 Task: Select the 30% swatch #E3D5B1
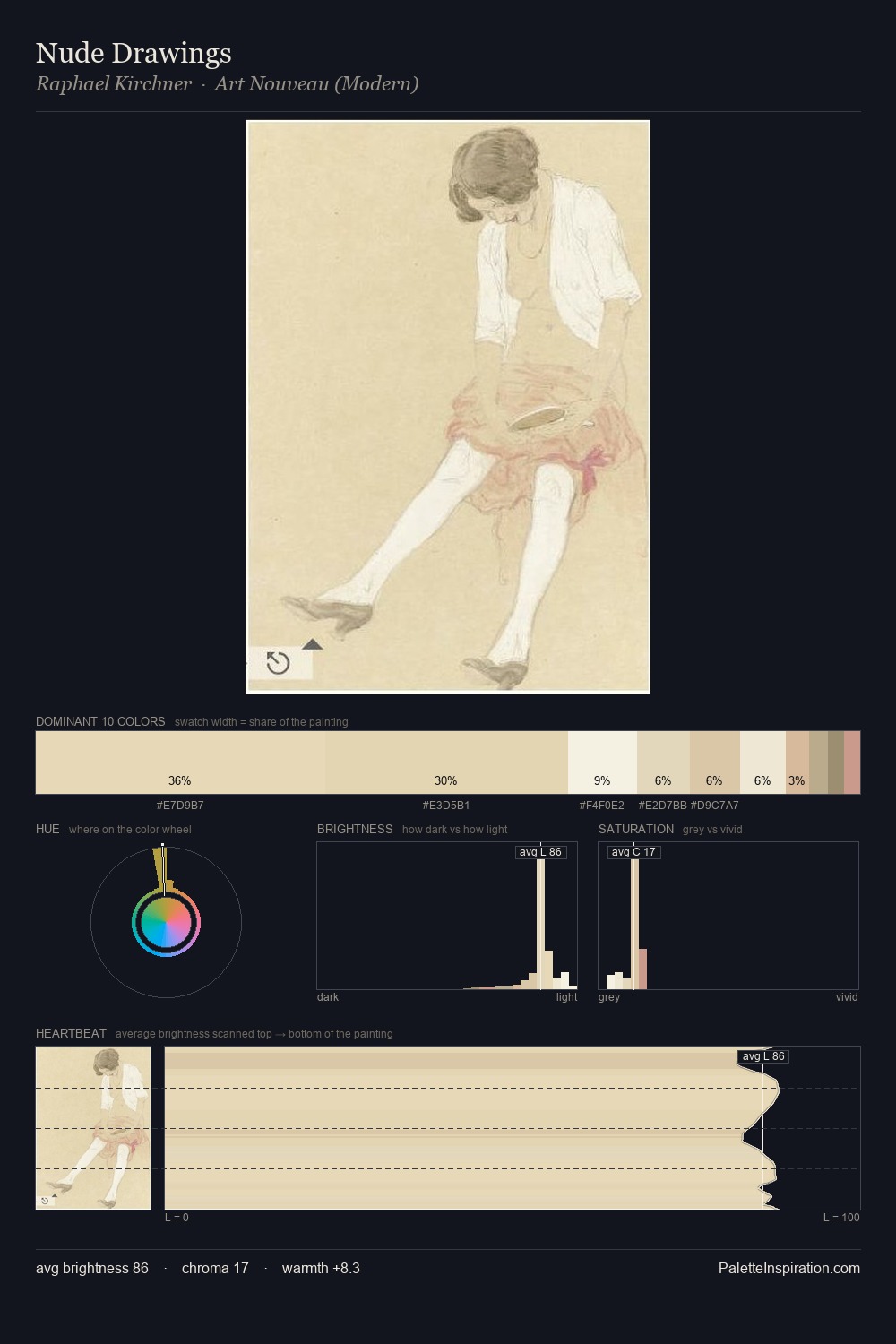pos(446,762)
